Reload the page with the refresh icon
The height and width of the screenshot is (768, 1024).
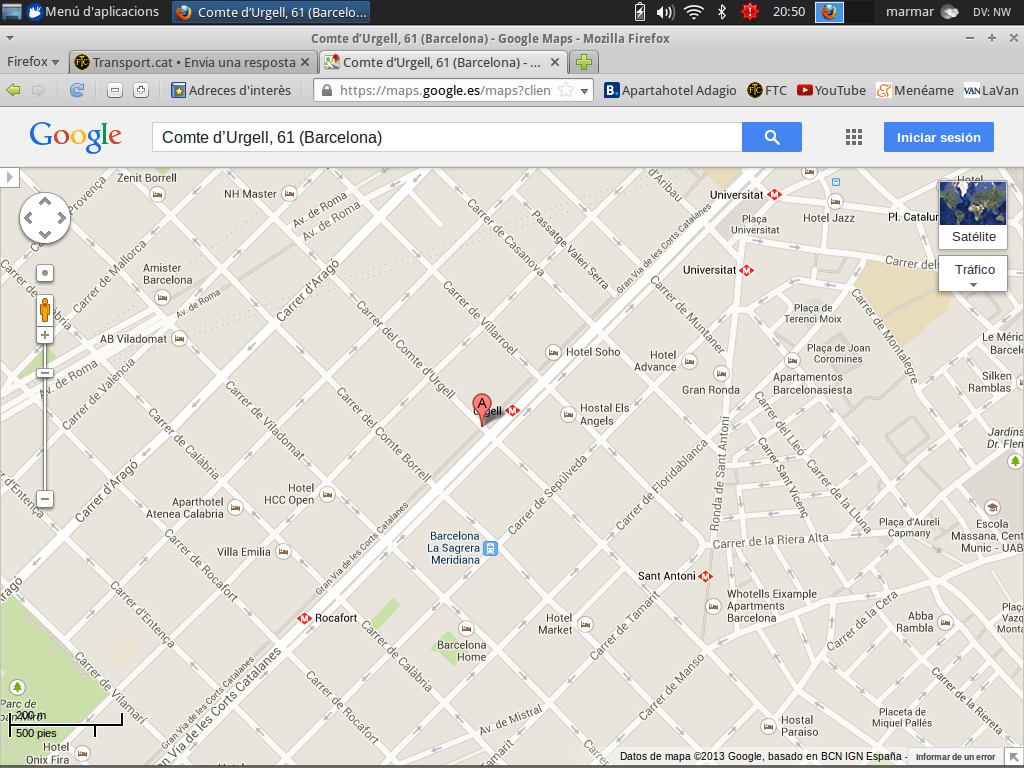point(77,90)
